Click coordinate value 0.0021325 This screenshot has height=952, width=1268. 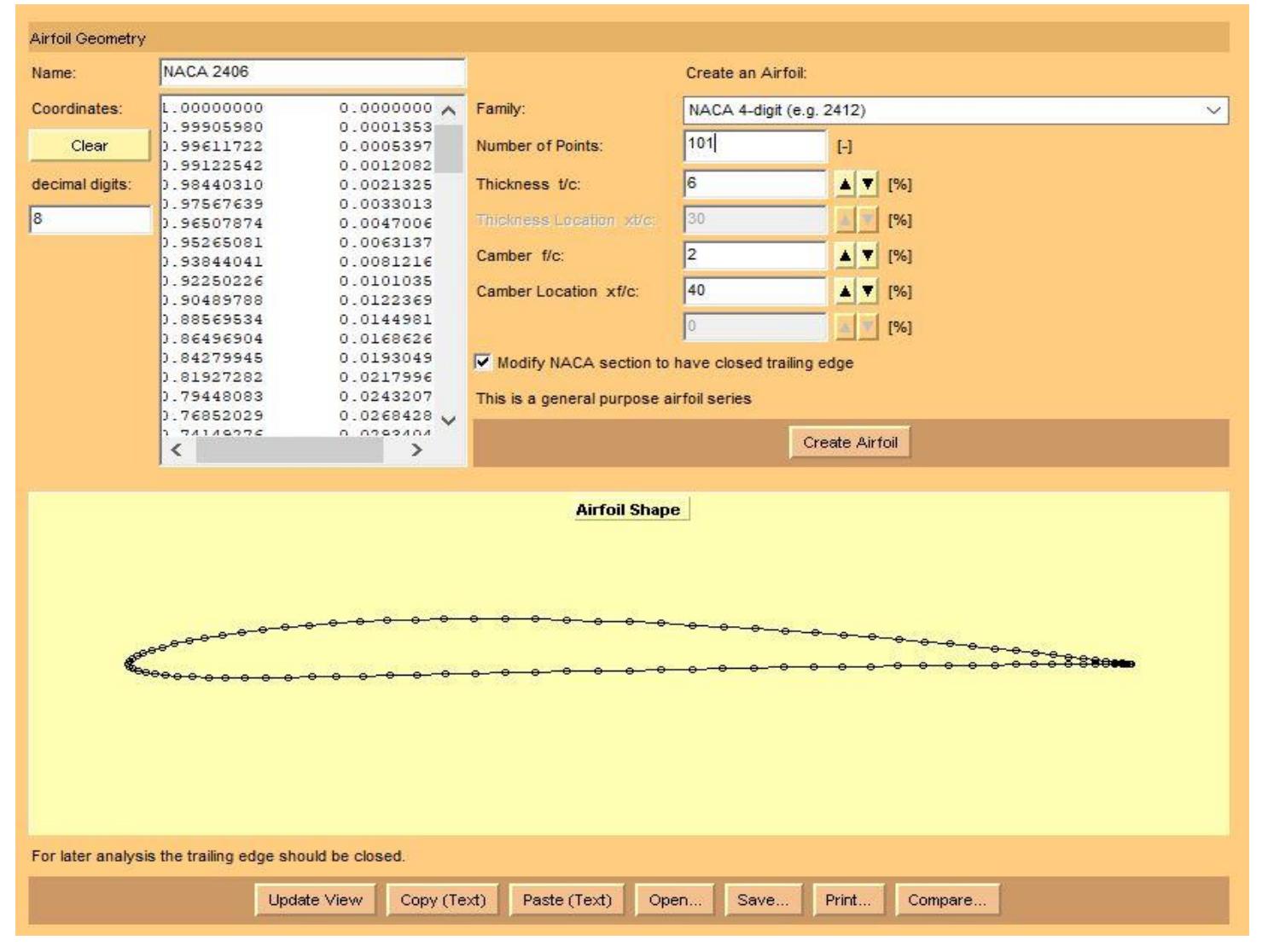386,185
